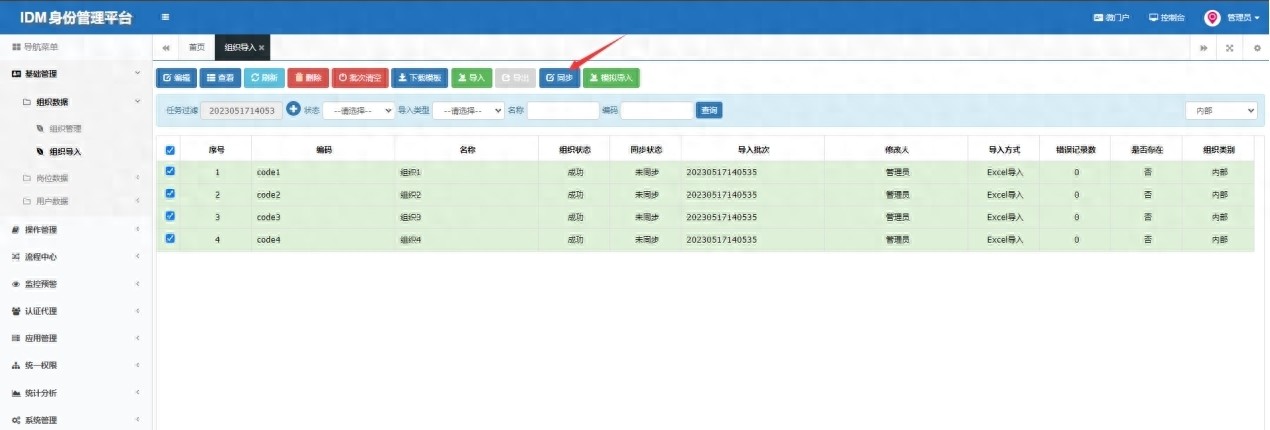The width and height of the screenshot is (1270, 430).
Task: Click the 刷新 refresh button
Action: click(264, 77)
